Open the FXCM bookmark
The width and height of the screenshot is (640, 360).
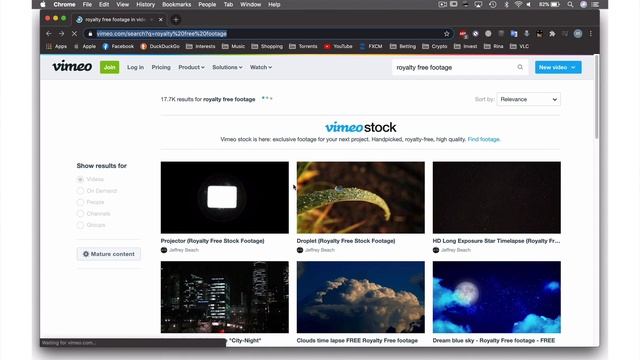(371, 47)
